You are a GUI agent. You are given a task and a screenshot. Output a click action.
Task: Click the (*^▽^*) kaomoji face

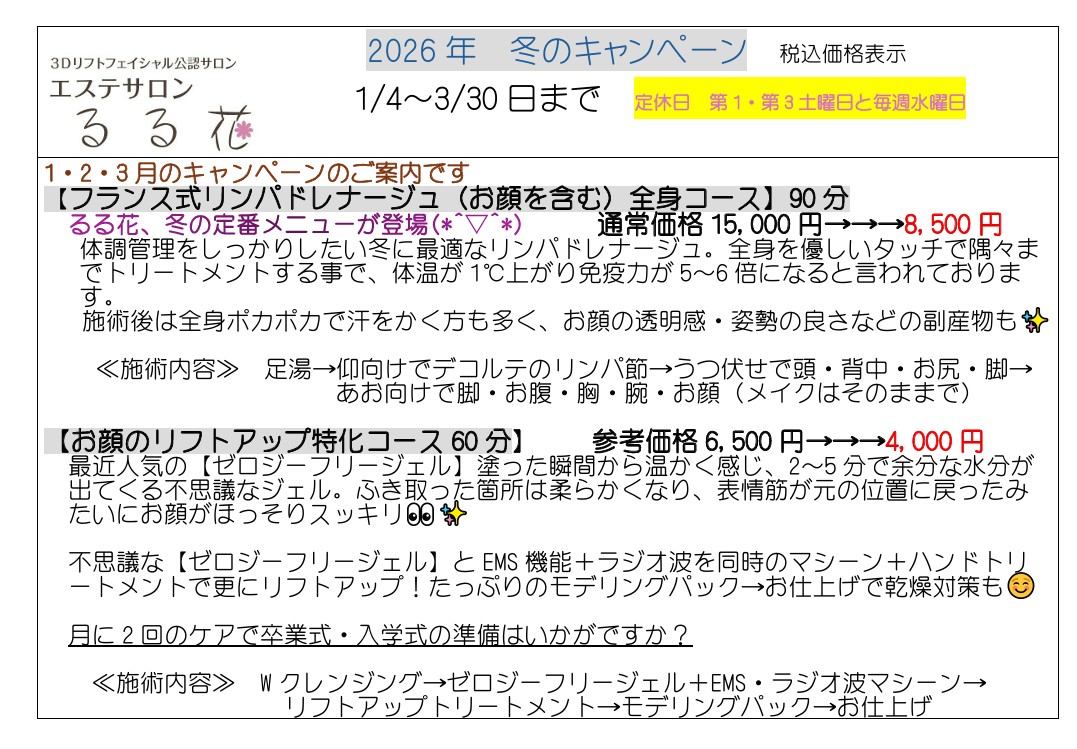[x=478, y=223]
